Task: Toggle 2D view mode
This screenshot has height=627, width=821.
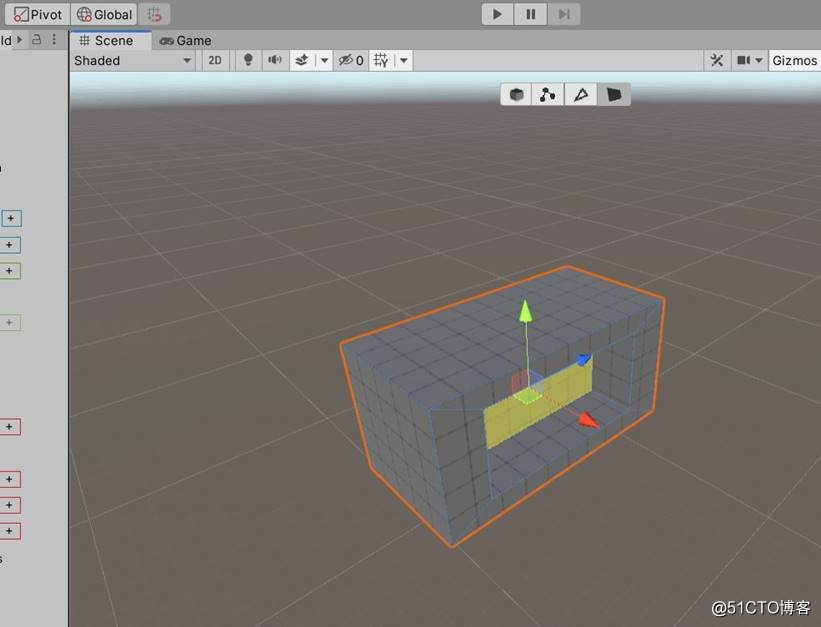Action: click(x=215, y=61)
